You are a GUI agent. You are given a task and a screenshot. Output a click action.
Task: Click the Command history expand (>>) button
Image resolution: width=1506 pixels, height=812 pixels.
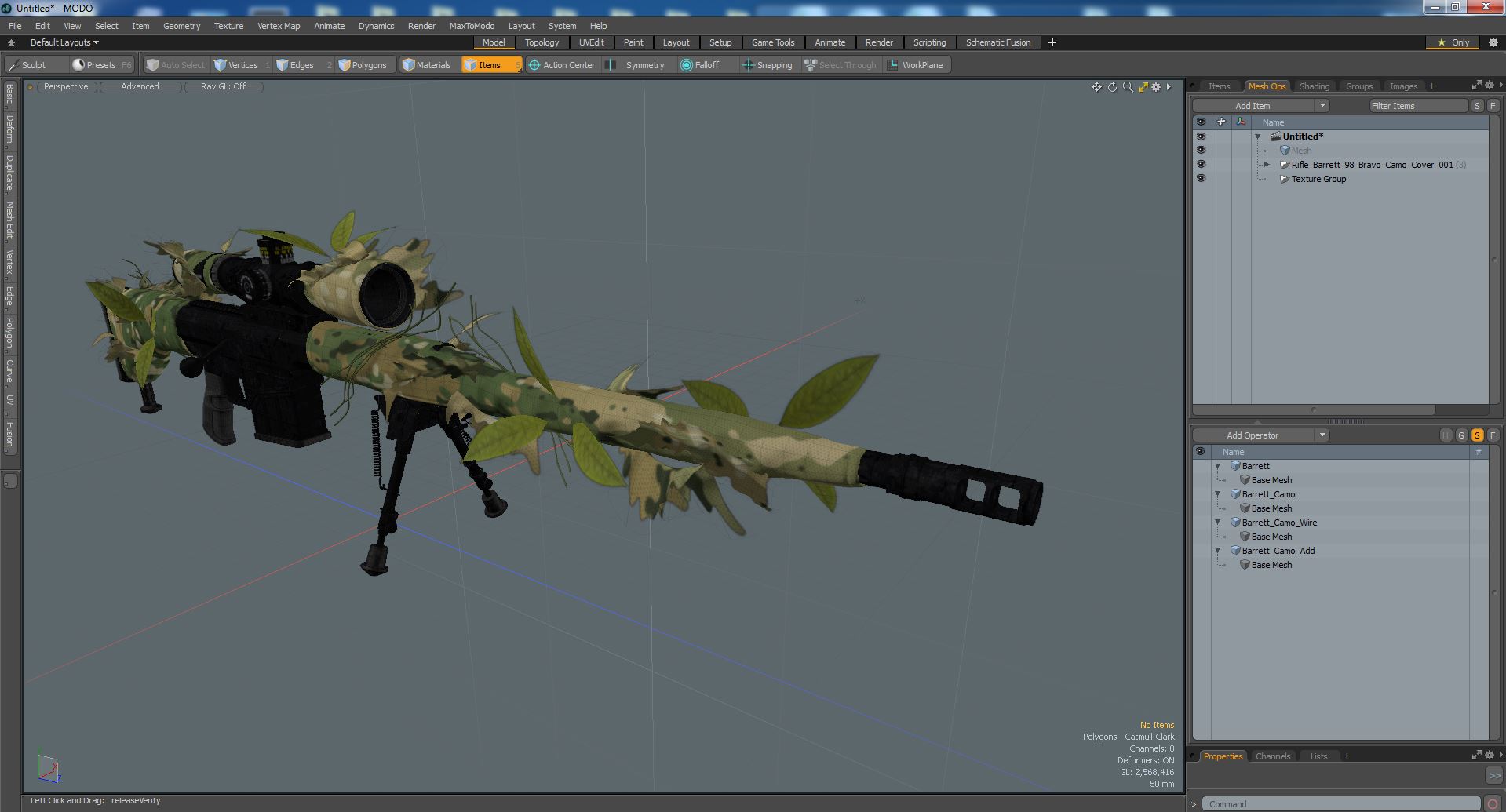coord(1493,775)
